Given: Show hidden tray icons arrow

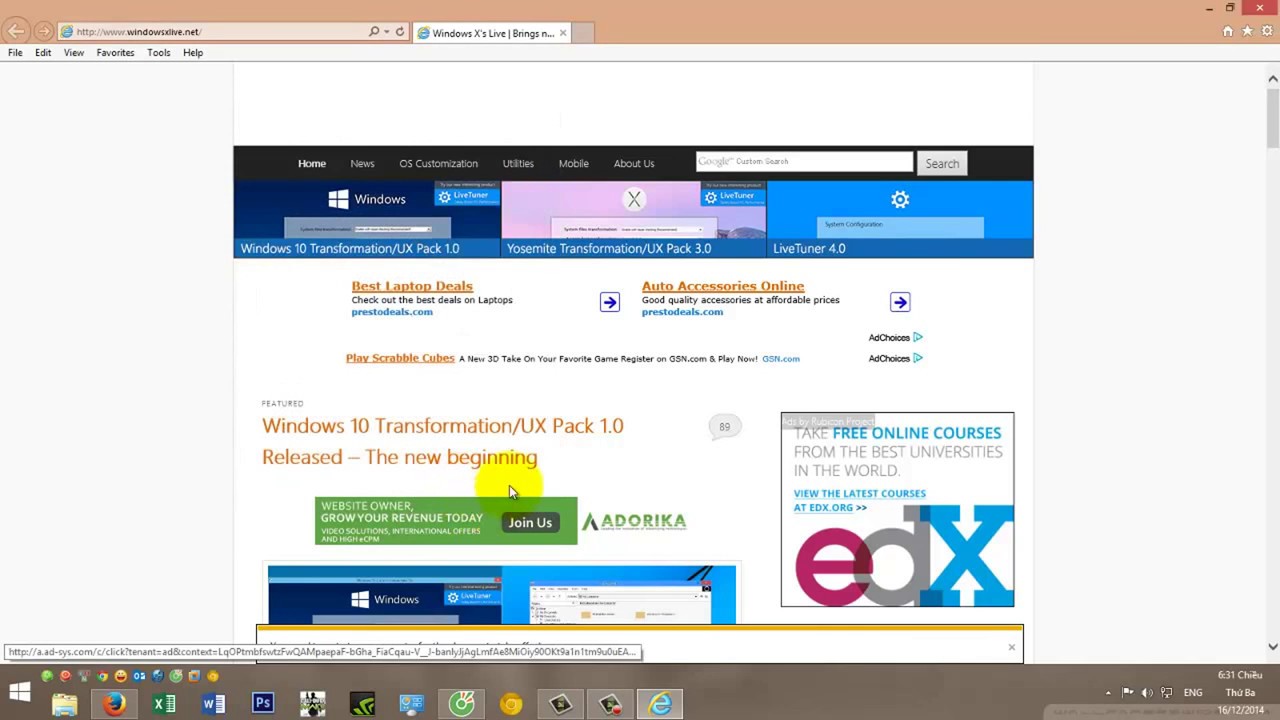Looking at the screenshot, I should [1108, 692].
